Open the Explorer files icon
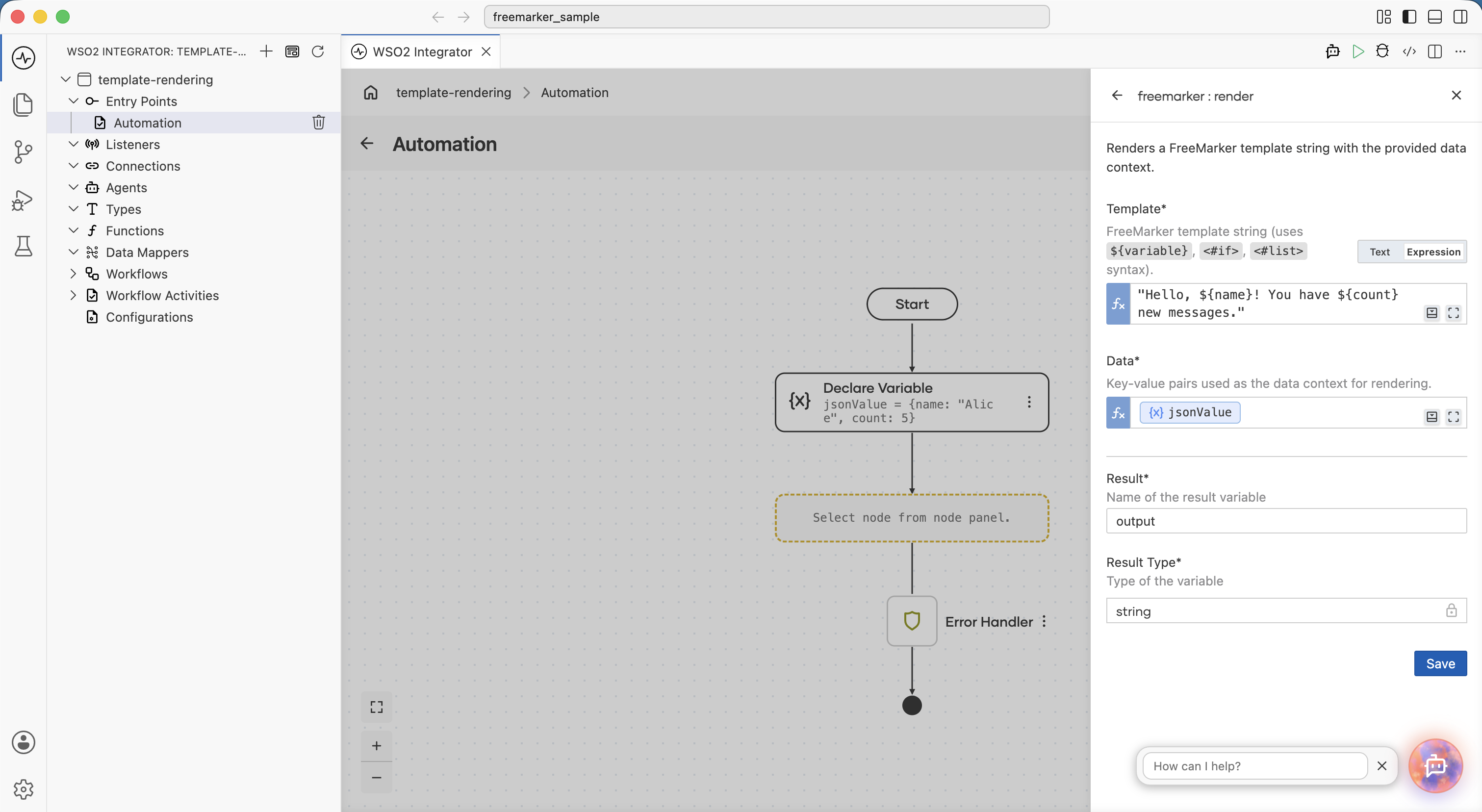The image size is (1482, 812). tap(23, 104)
